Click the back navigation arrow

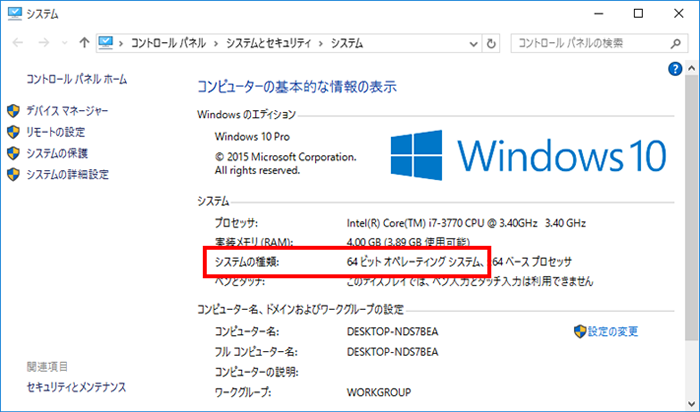click(x=18, y=43)
